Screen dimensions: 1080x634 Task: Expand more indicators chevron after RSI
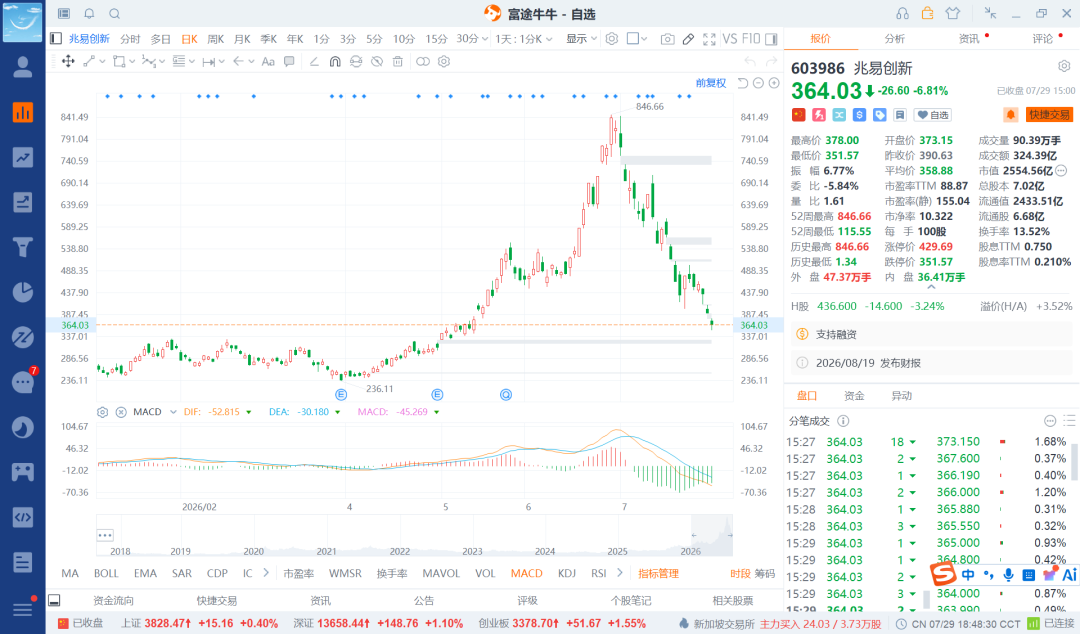click(620, 573)
